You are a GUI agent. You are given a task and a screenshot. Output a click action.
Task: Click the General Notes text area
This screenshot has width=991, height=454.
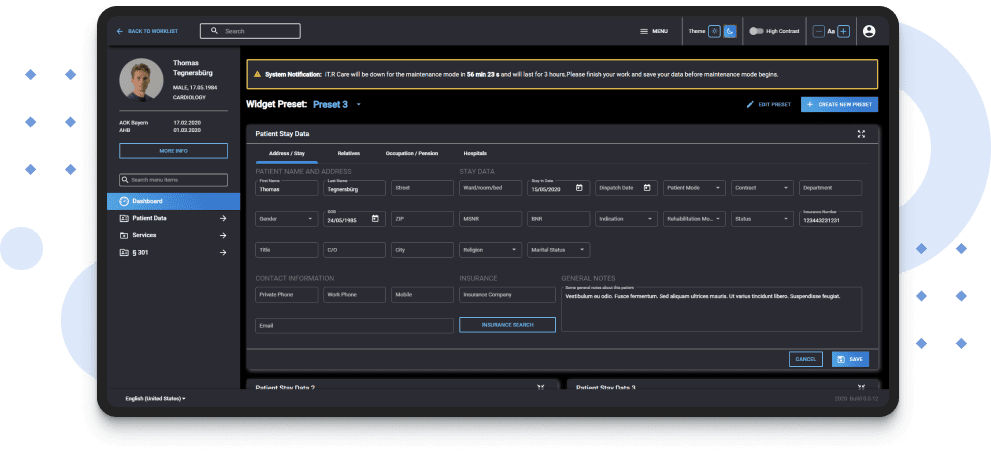[711, 309]
